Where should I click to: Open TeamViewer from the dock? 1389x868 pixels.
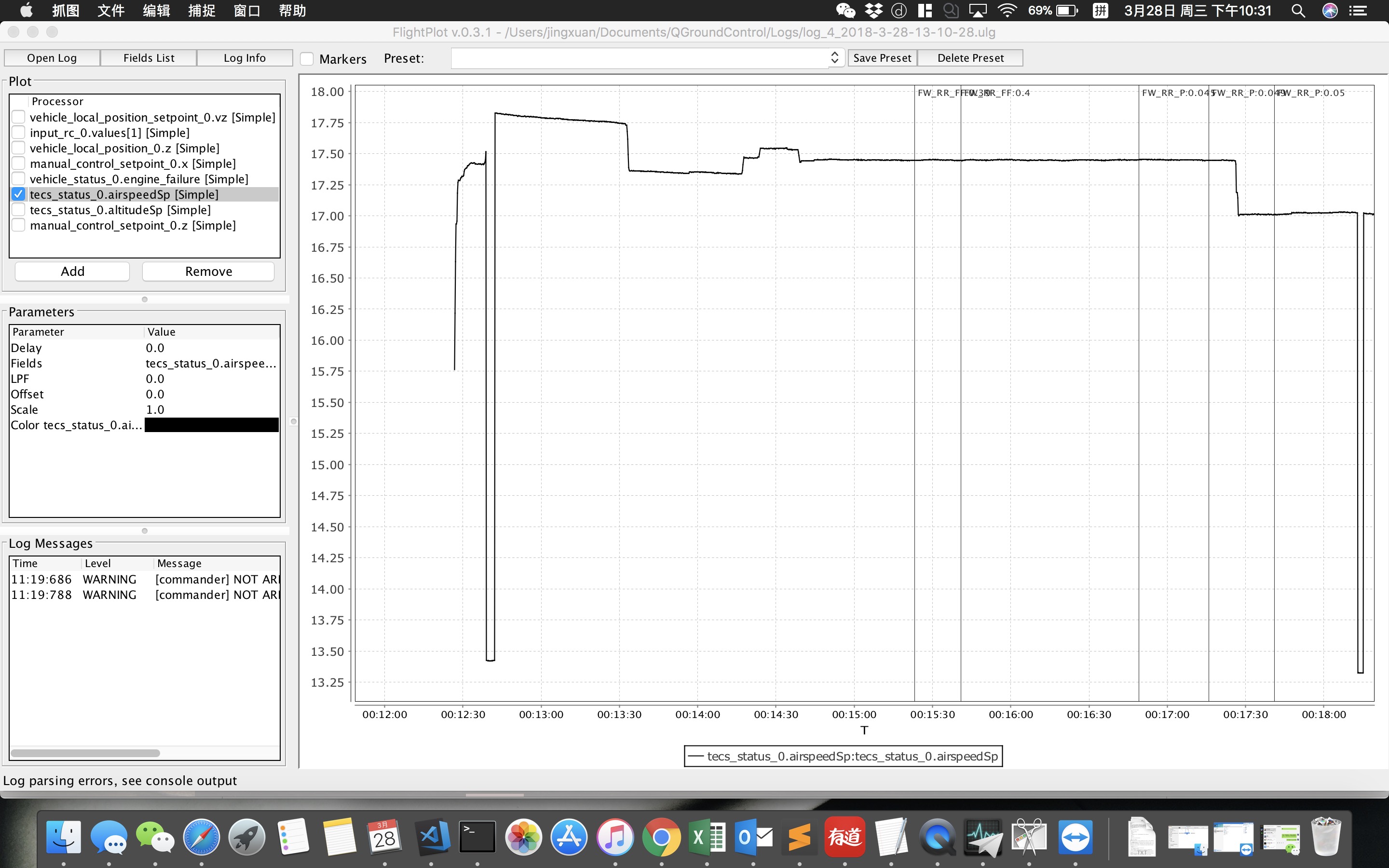coord(1075,837)
